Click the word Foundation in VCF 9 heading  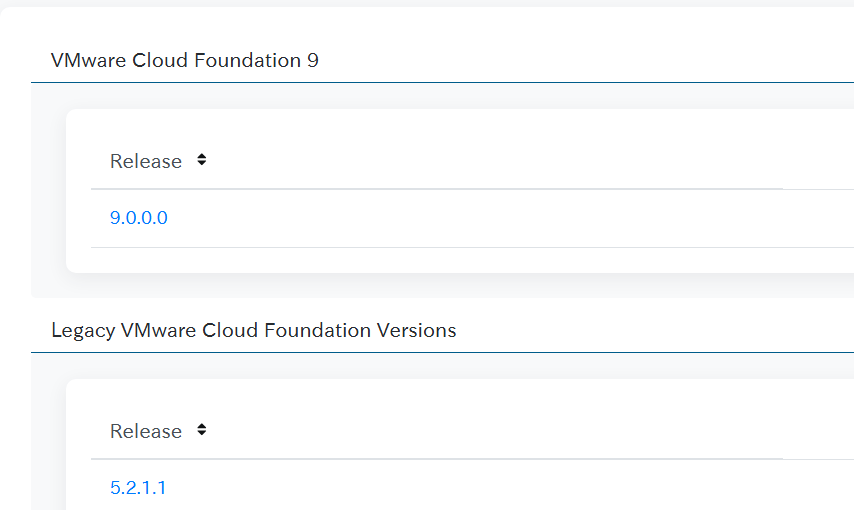(x=247, y=60)
